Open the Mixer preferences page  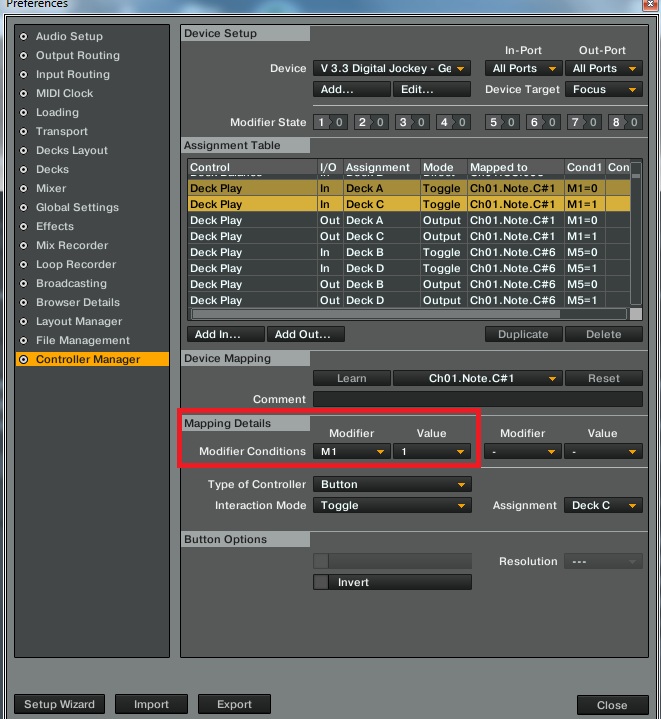click(51, 188)
